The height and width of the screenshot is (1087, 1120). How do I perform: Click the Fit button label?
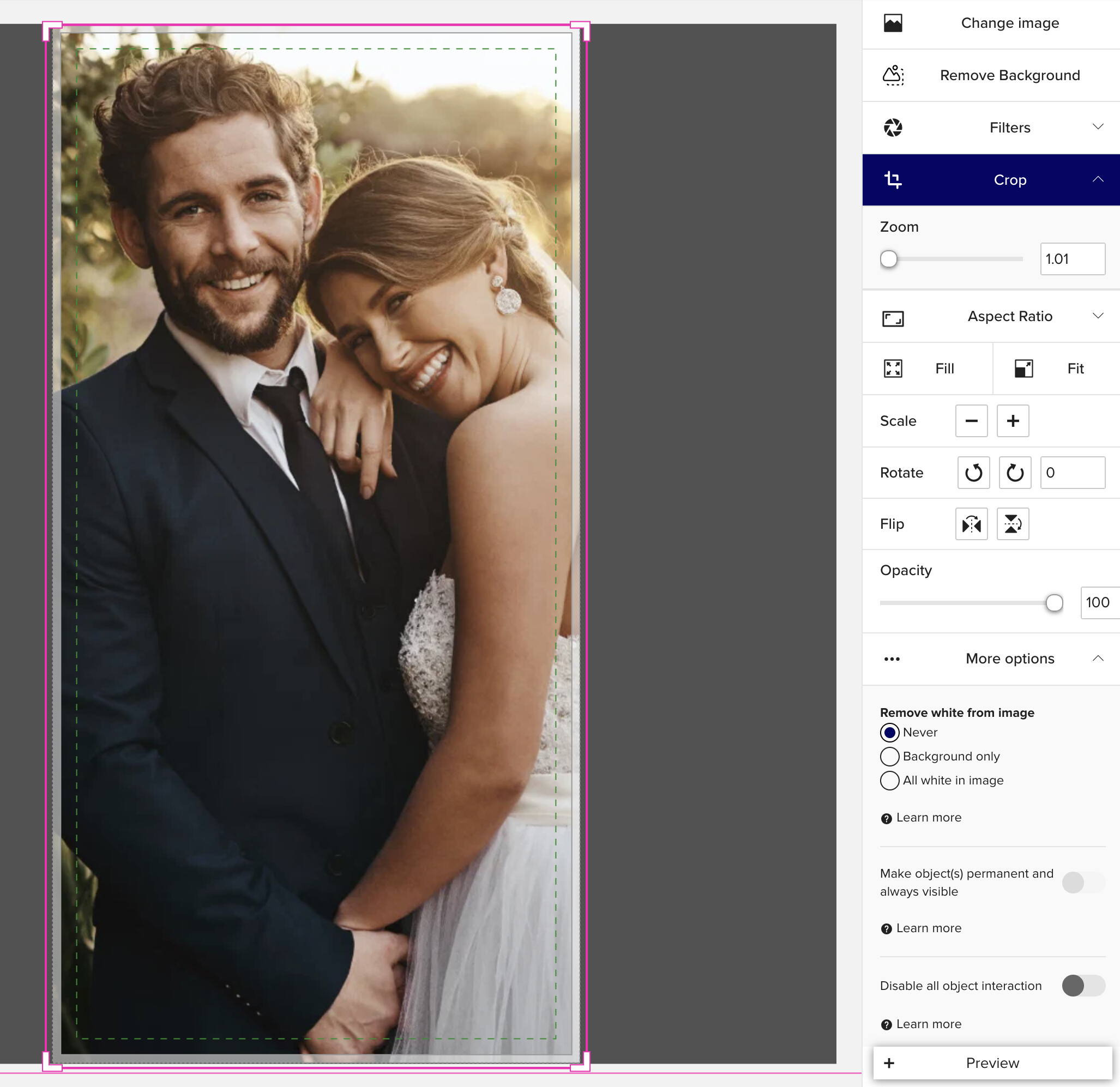point(1075,369)
